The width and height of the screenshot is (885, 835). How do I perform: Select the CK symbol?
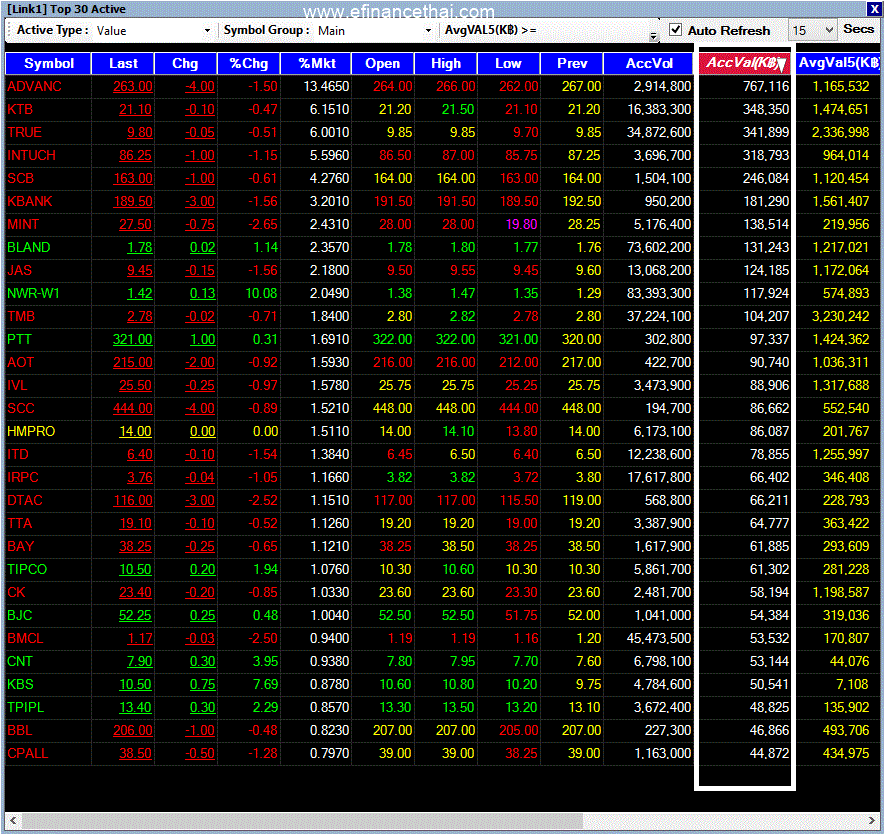[16, 592]
